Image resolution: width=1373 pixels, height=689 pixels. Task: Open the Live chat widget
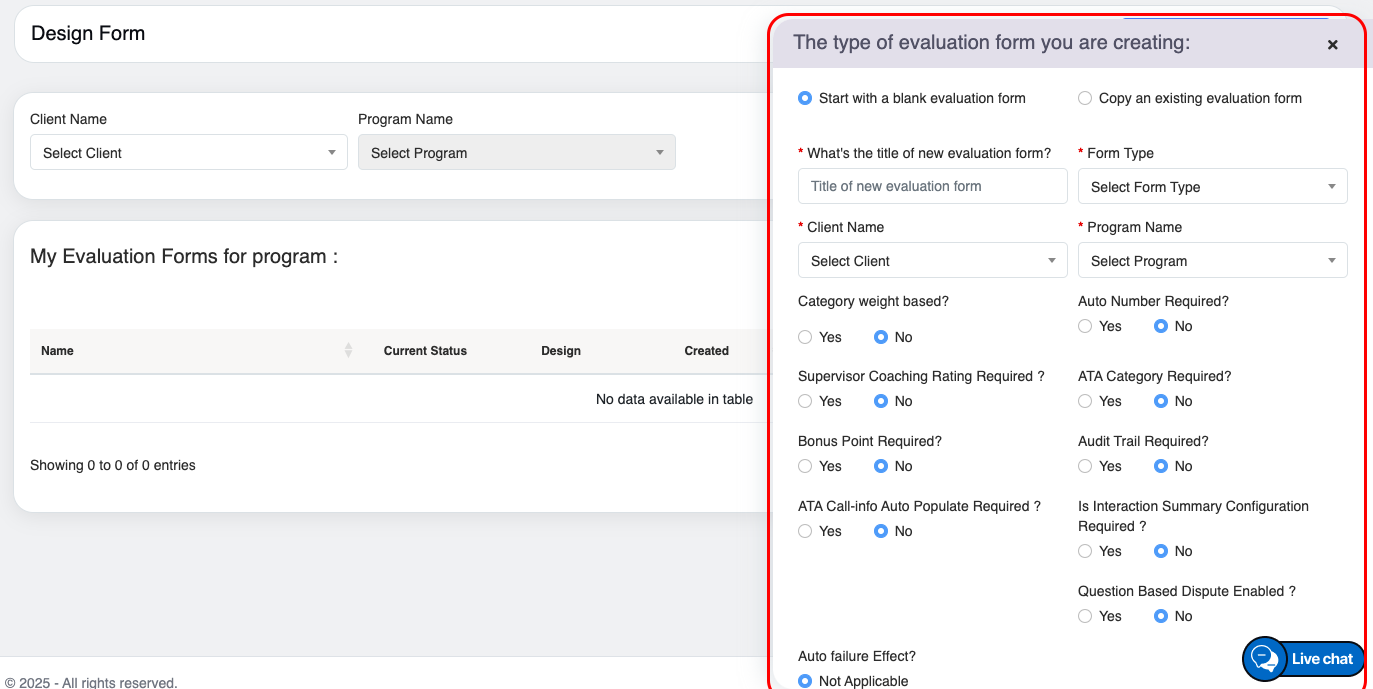(1303, 659)
